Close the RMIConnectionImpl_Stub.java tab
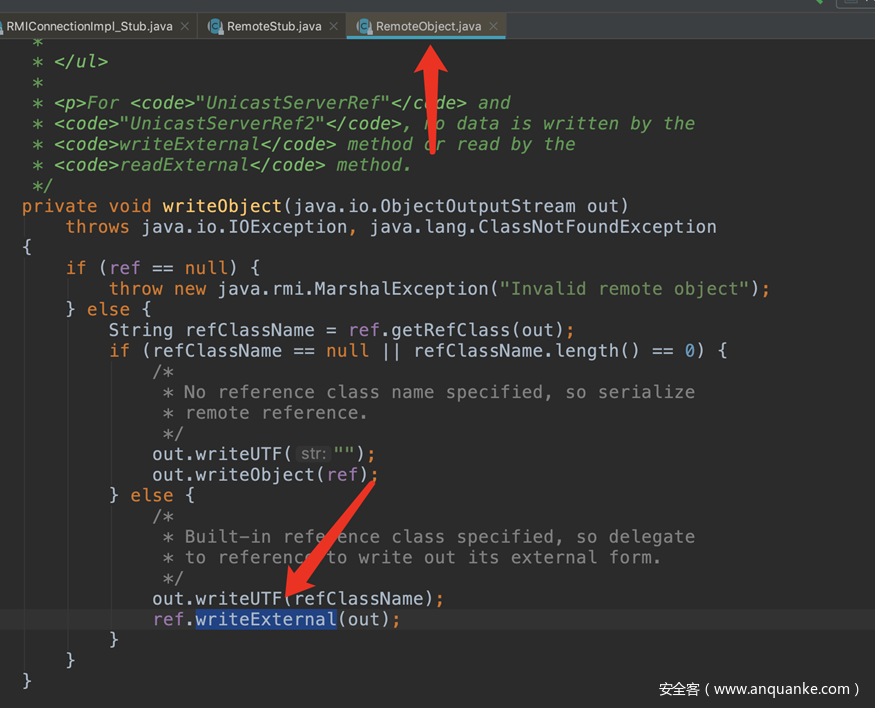Screen dimensions: 875x708 185,26
